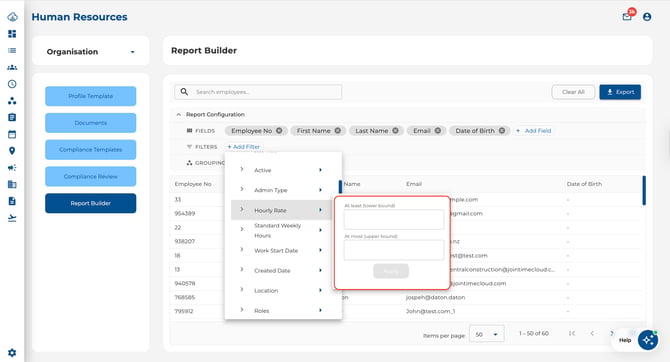Remove the First Name field chip
The height and width of the screenshot is (362, 670).
[x=338, y=131]
